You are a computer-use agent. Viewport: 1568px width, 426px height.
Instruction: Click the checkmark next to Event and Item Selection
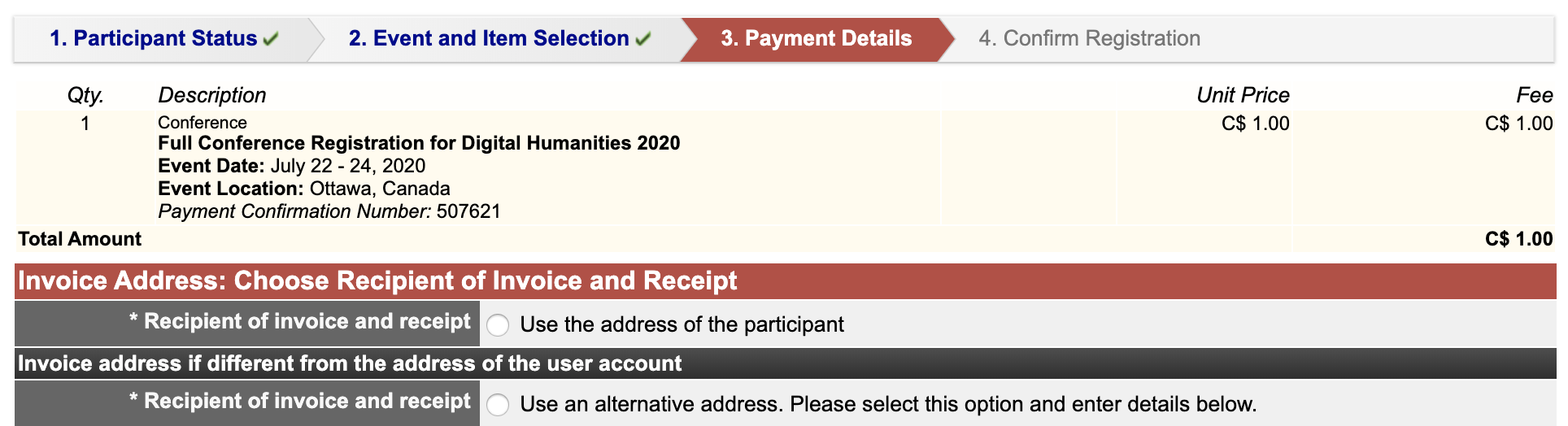[x=643, y=39]
